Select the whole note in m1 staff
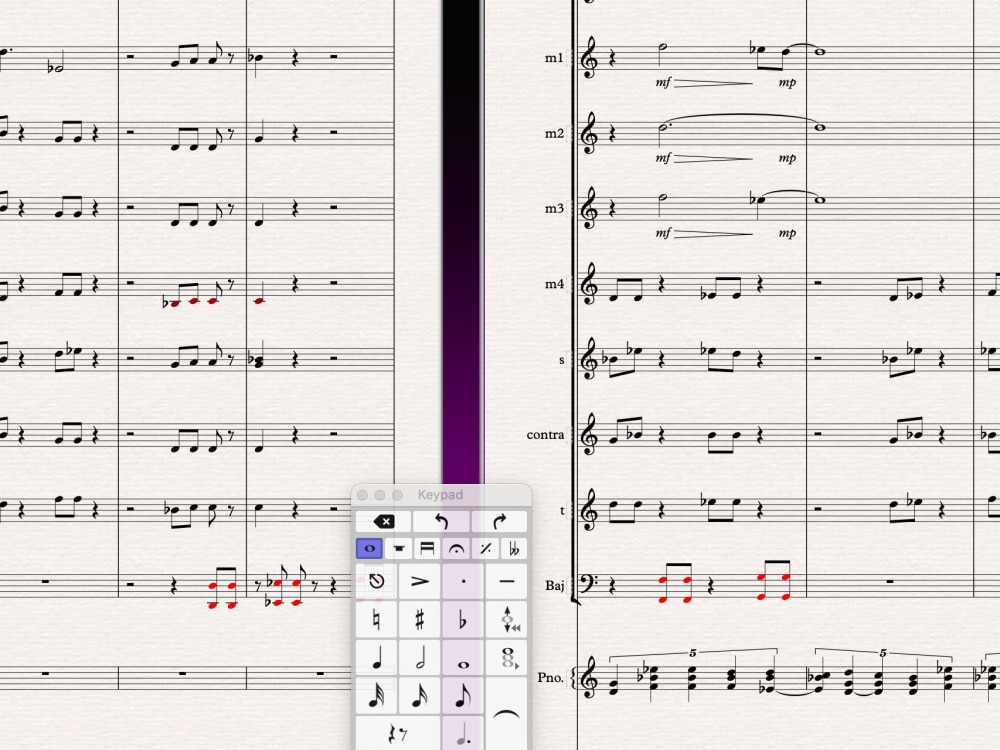Viewport: 1000px width, 750px height. click(820, 52)
